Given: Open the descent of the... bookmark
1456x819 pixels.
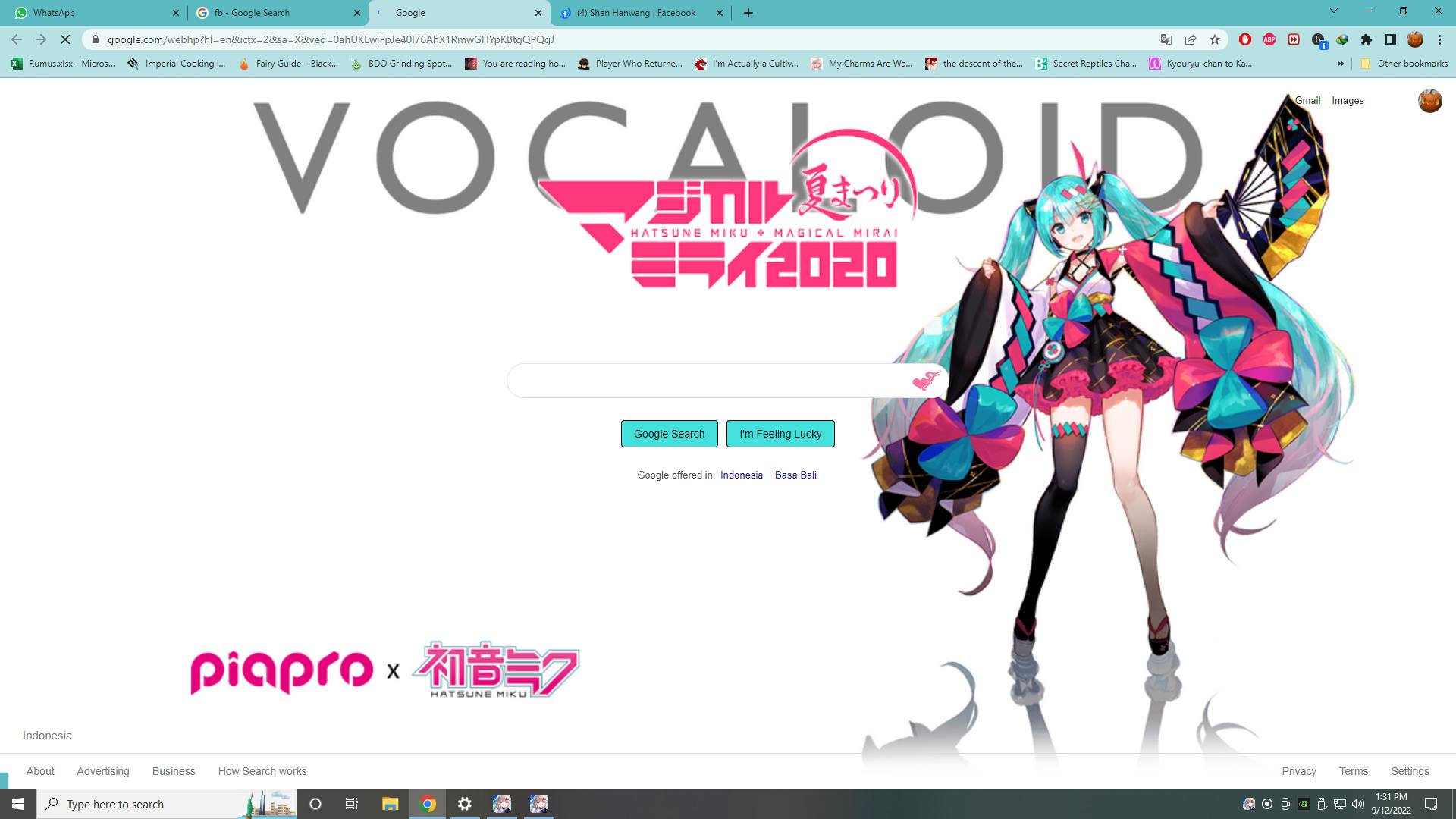Looking at the screenshot, I should click(974, 64).
